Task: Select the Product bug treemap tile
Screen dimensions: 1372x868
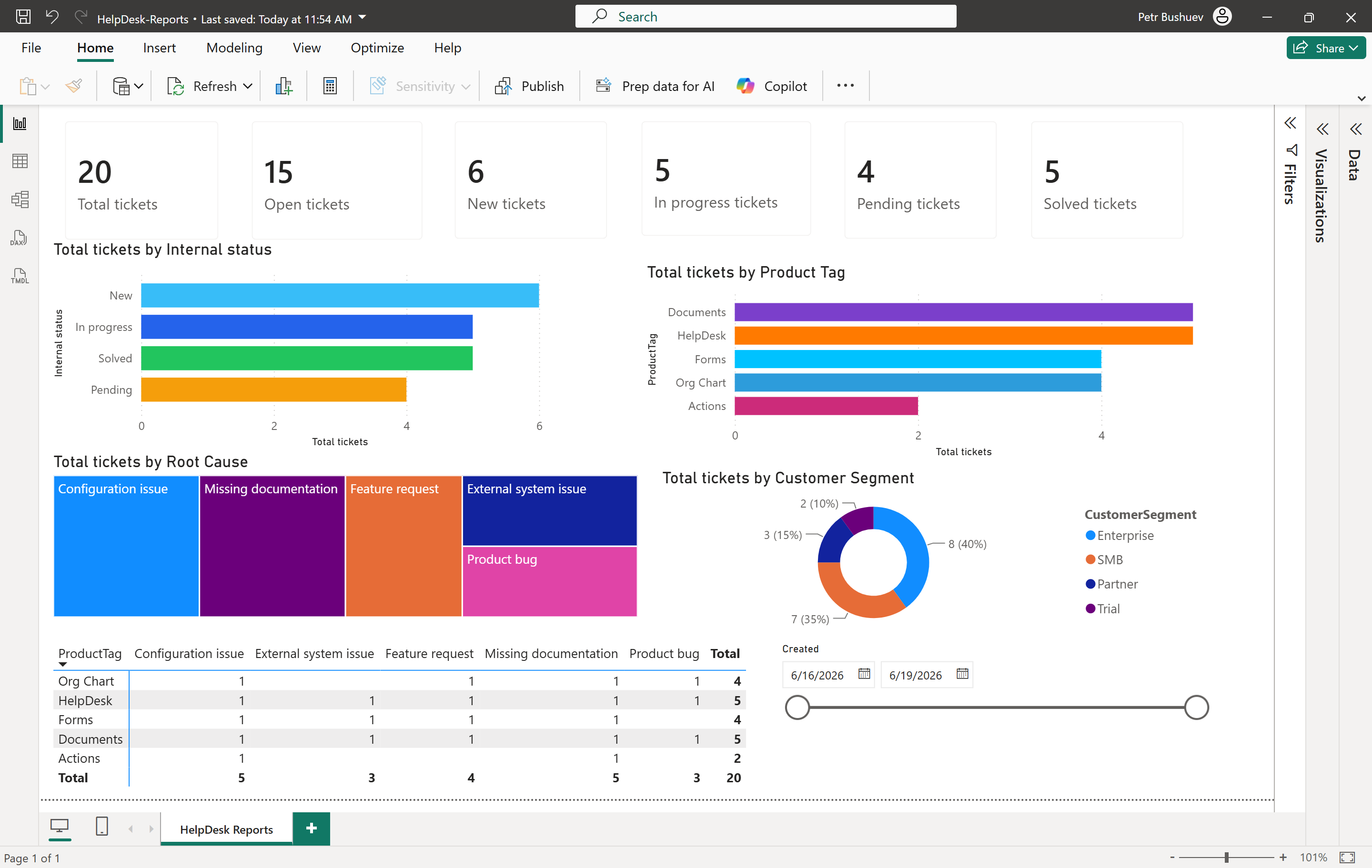Action: tap(549, 581)
